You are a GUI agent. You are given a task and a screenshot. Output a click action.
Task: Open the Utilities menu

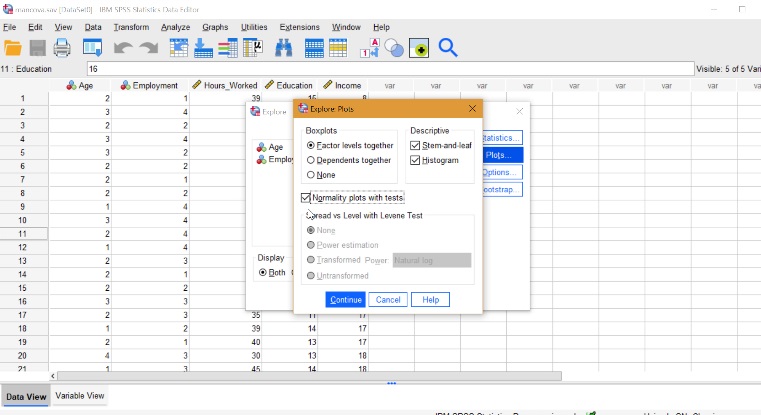pos(254,27)
